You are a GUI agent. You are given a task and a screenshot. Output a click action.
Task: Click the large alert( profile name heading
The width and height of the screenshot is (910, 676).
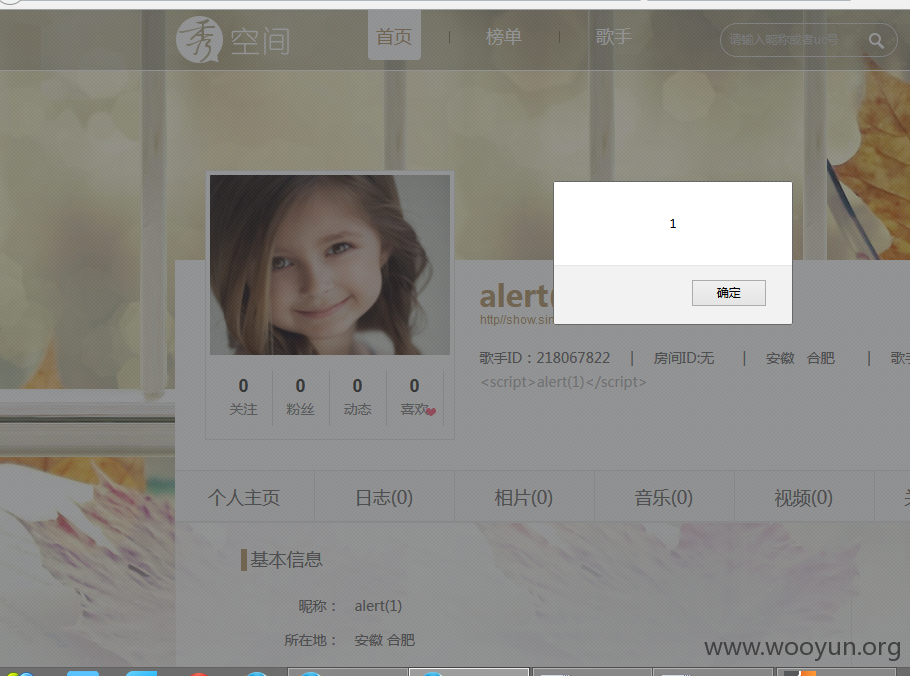coord(517,296)
